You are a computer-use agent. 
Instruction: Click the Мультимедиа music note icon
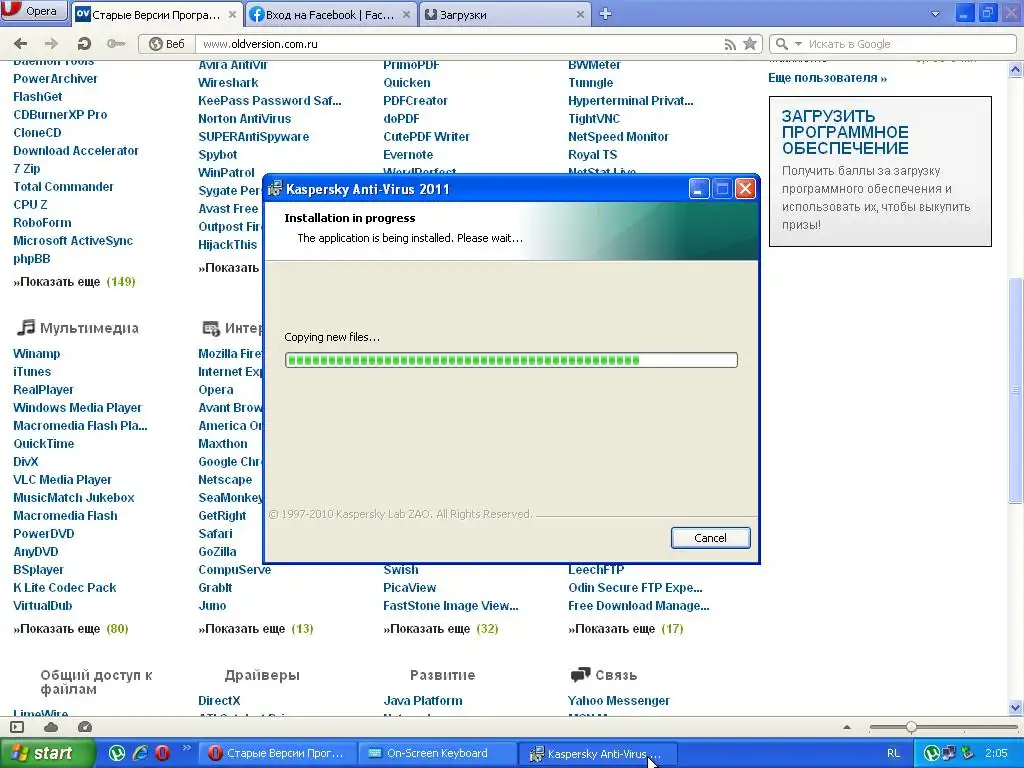pos(25,327)
